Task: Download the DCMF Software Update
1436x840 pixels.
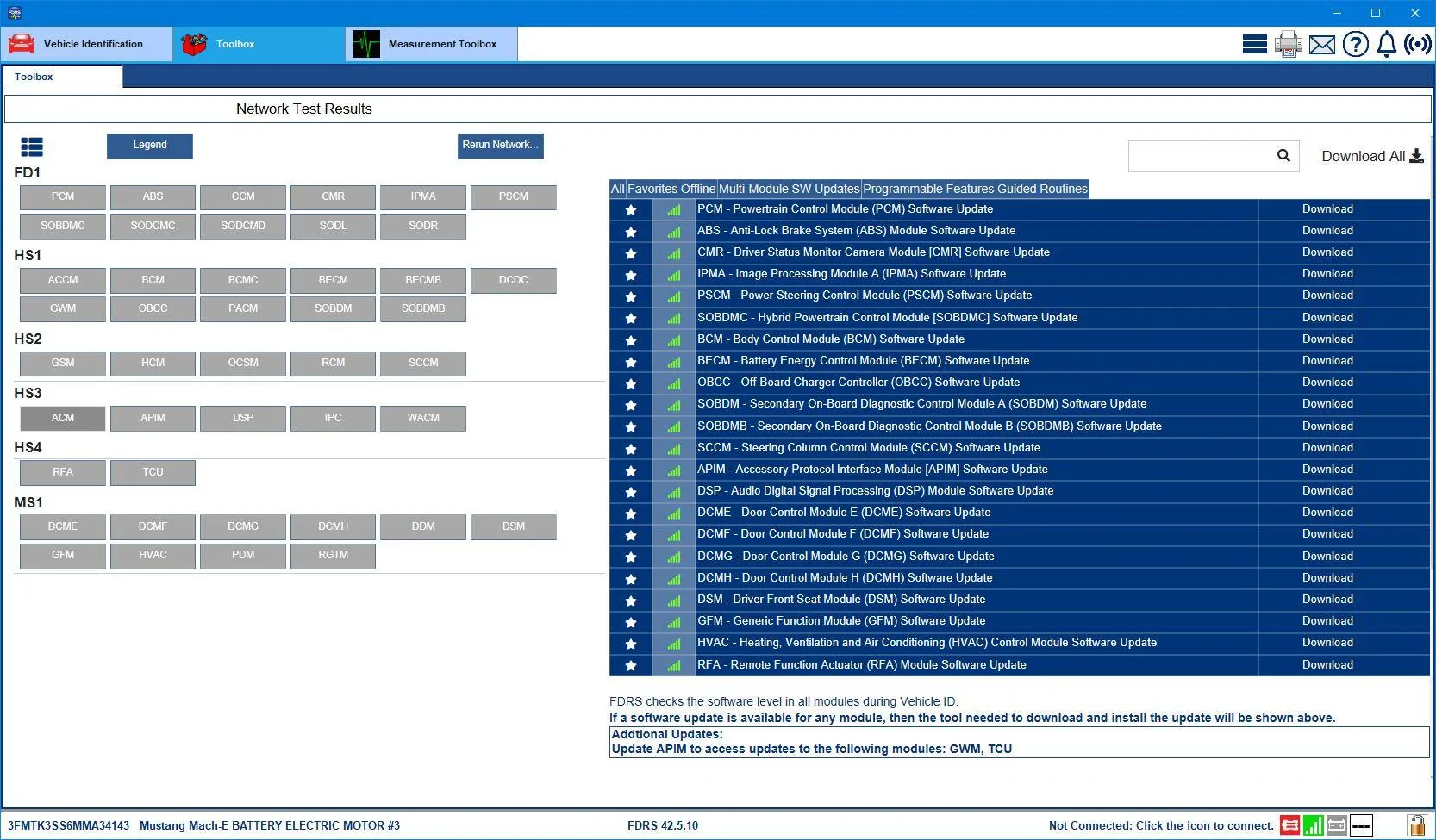Action: point(1327,534)
